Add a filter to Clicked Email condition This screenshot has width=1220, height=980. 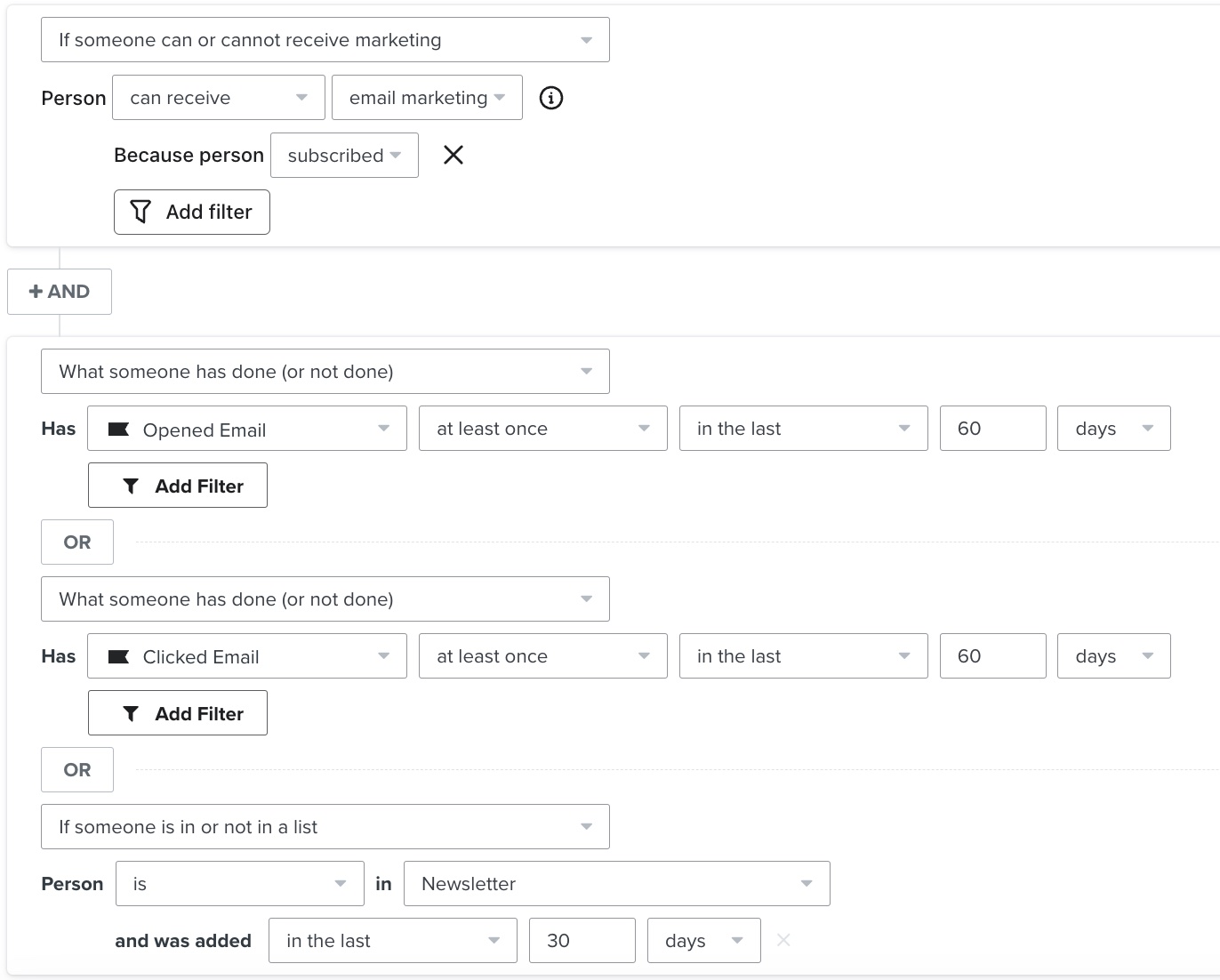coord(178,713)
